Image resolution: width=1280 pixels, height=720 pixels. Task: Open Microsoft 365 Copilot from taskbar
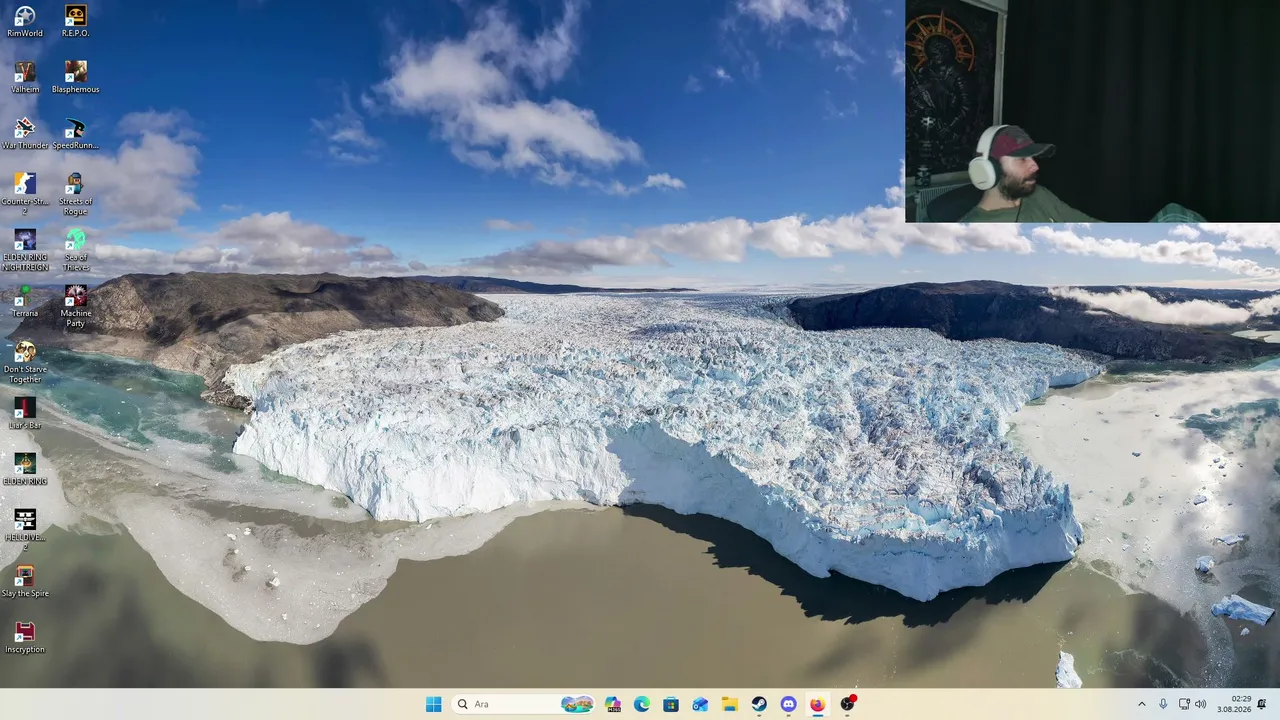[612, 704]
